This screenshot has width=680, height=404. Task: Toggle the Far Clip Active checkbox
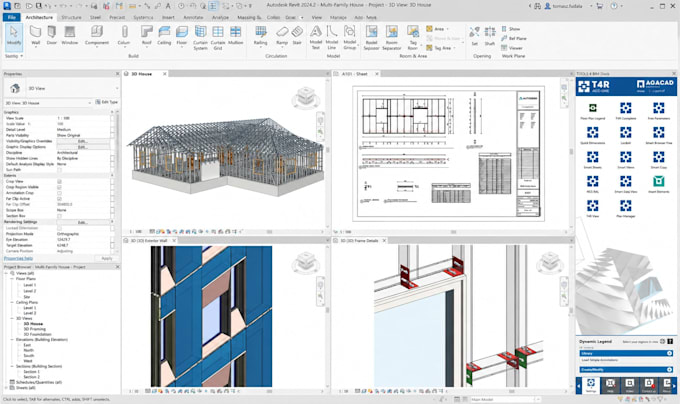coord(59,199)
